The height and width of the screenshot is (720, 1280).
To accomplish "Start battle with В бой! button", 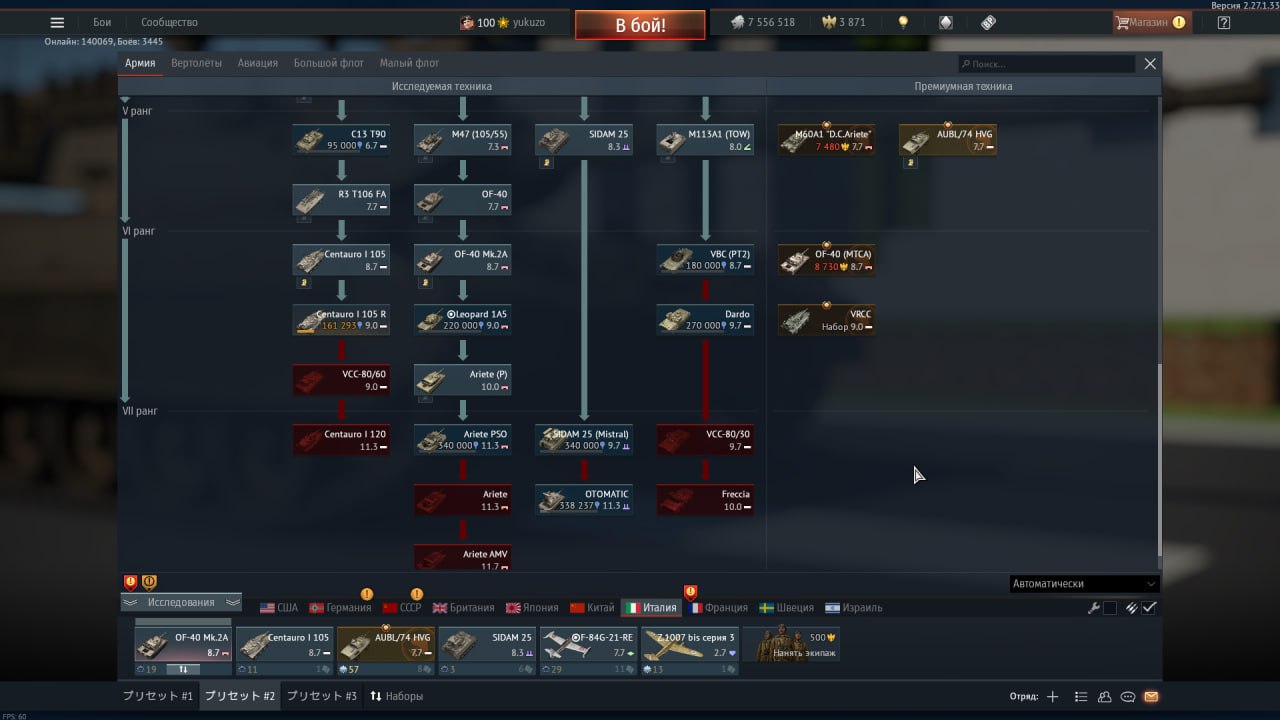I will coord(640,25).
